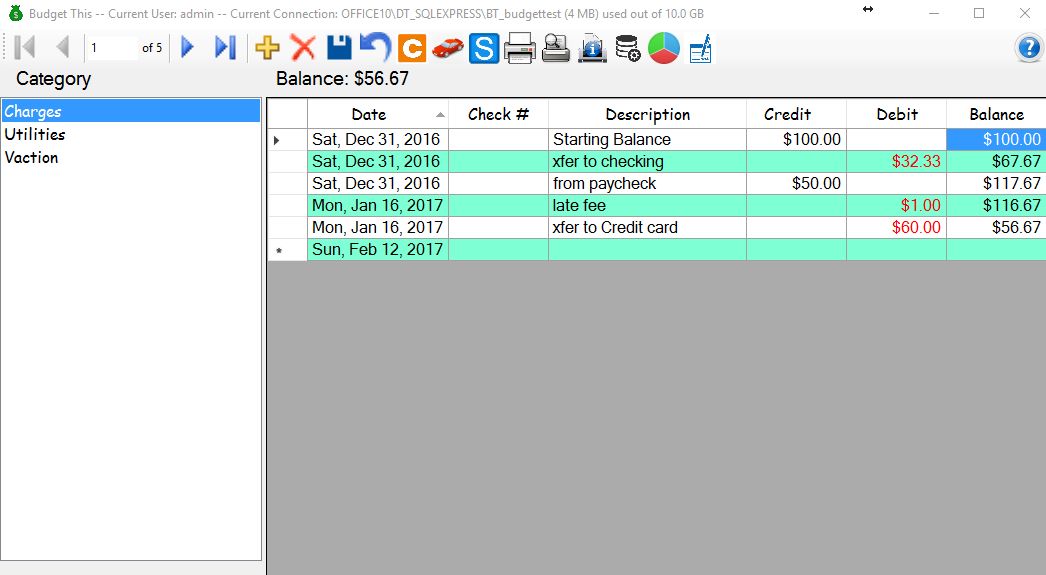Select the Charges category
This screenshot has height=575, width=1046.
(131, 111)
